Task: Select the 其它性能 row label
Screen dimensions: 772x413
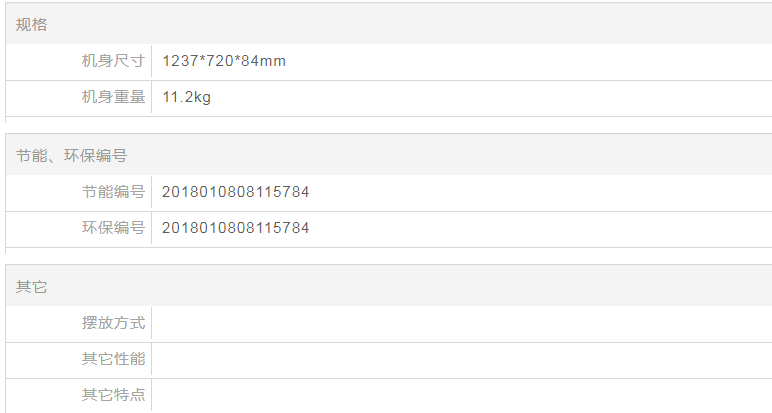Action: (x=113, y=359)
